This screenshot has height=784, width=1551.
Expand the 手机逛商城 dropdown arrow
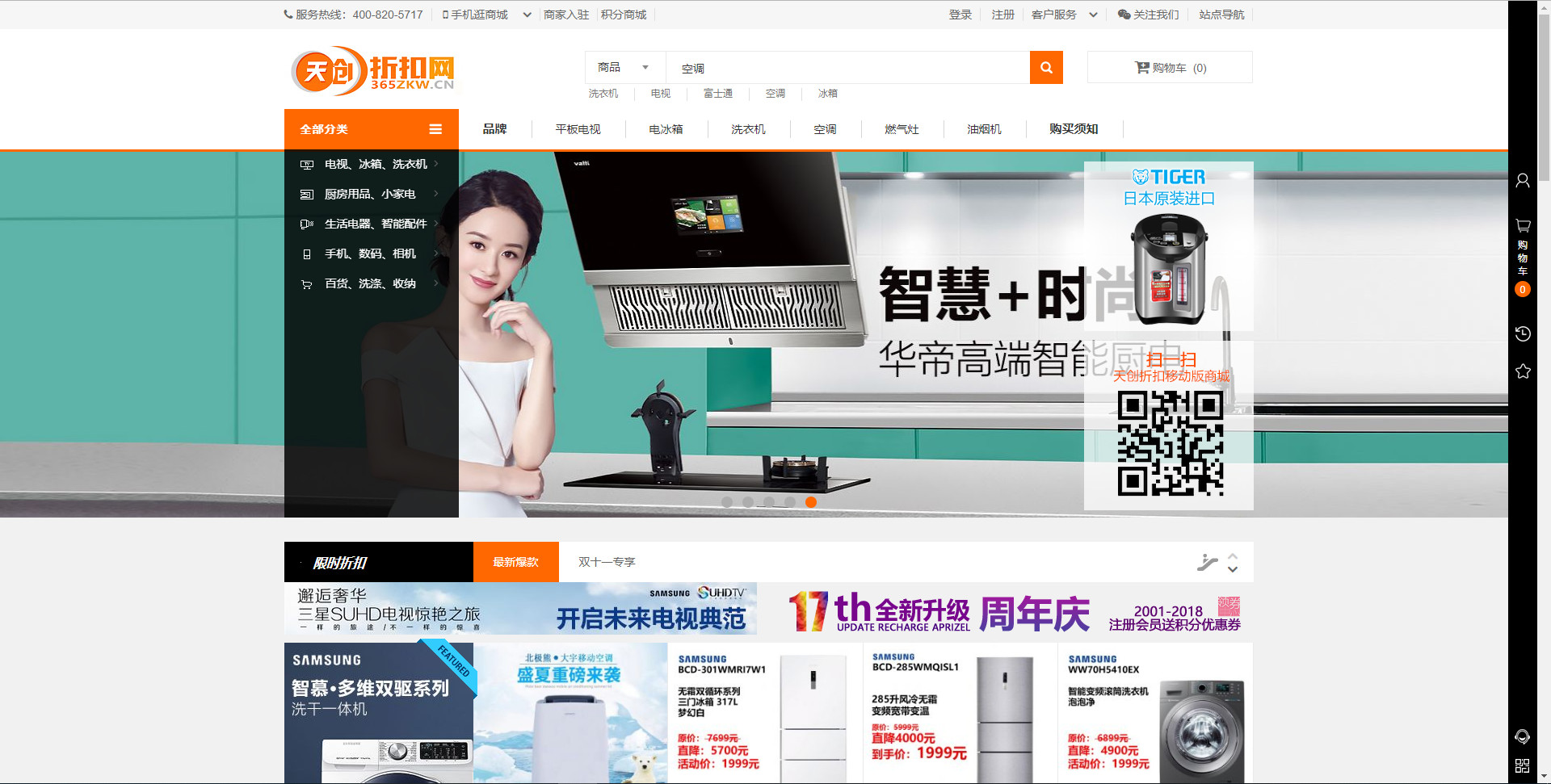[527, 15]
